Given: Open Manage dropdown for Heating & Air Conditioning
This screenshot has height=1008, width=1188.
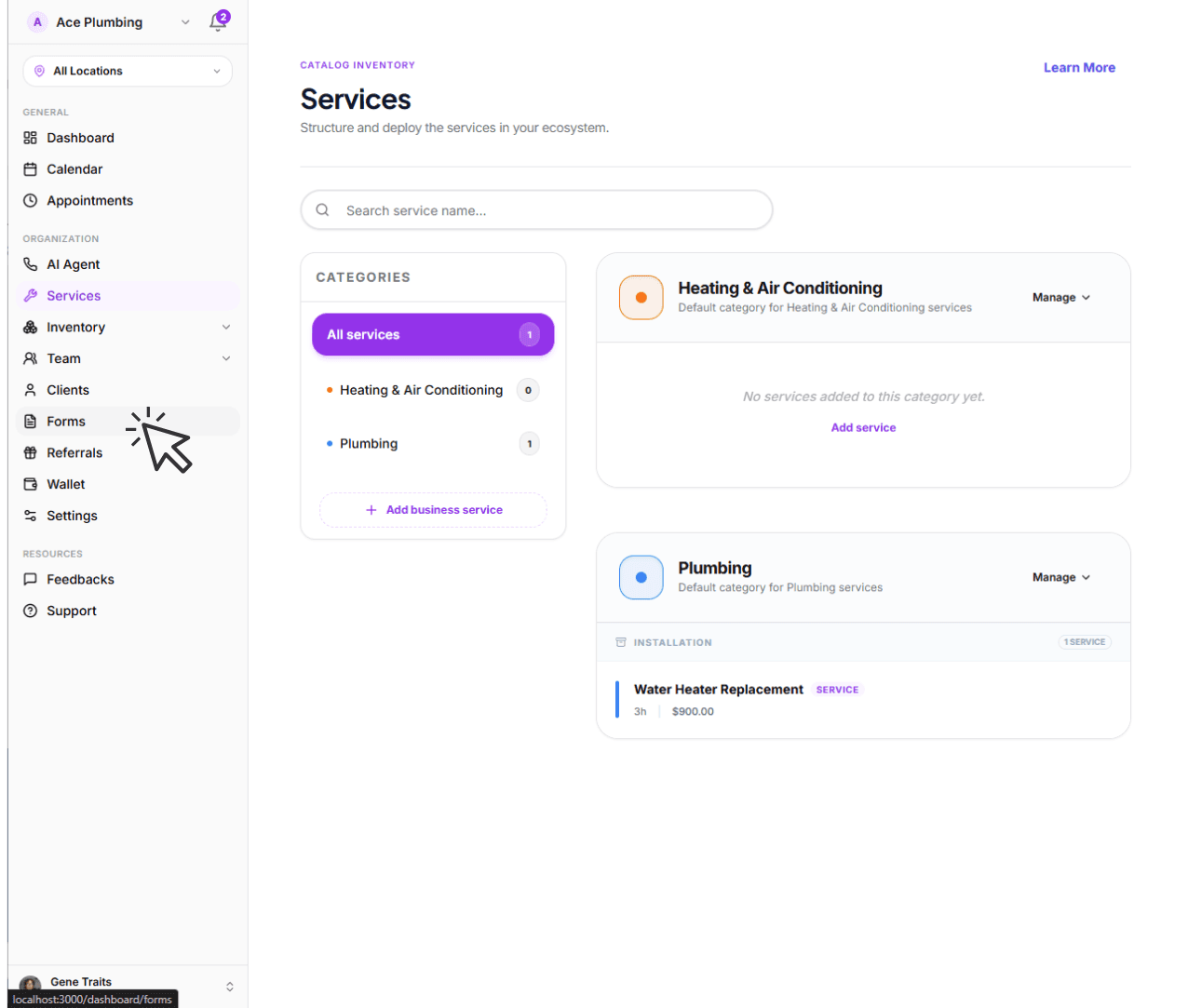Looking at the screenshot, I should click(x=1060, y=298).
